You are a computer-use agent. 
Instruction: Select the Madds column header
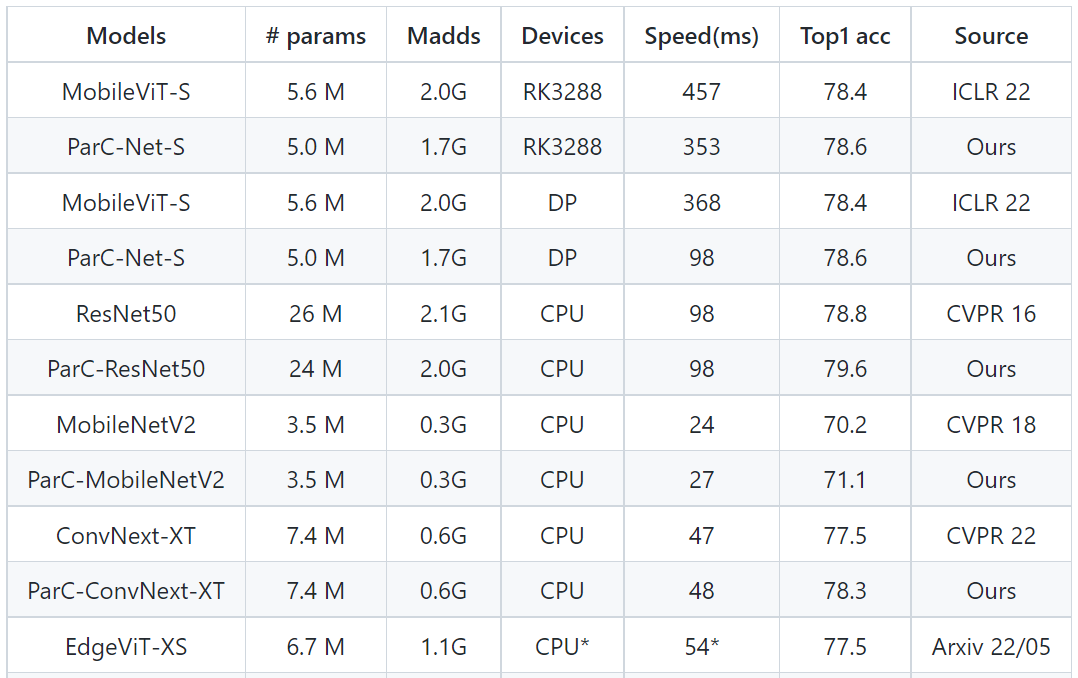[444, 36]
